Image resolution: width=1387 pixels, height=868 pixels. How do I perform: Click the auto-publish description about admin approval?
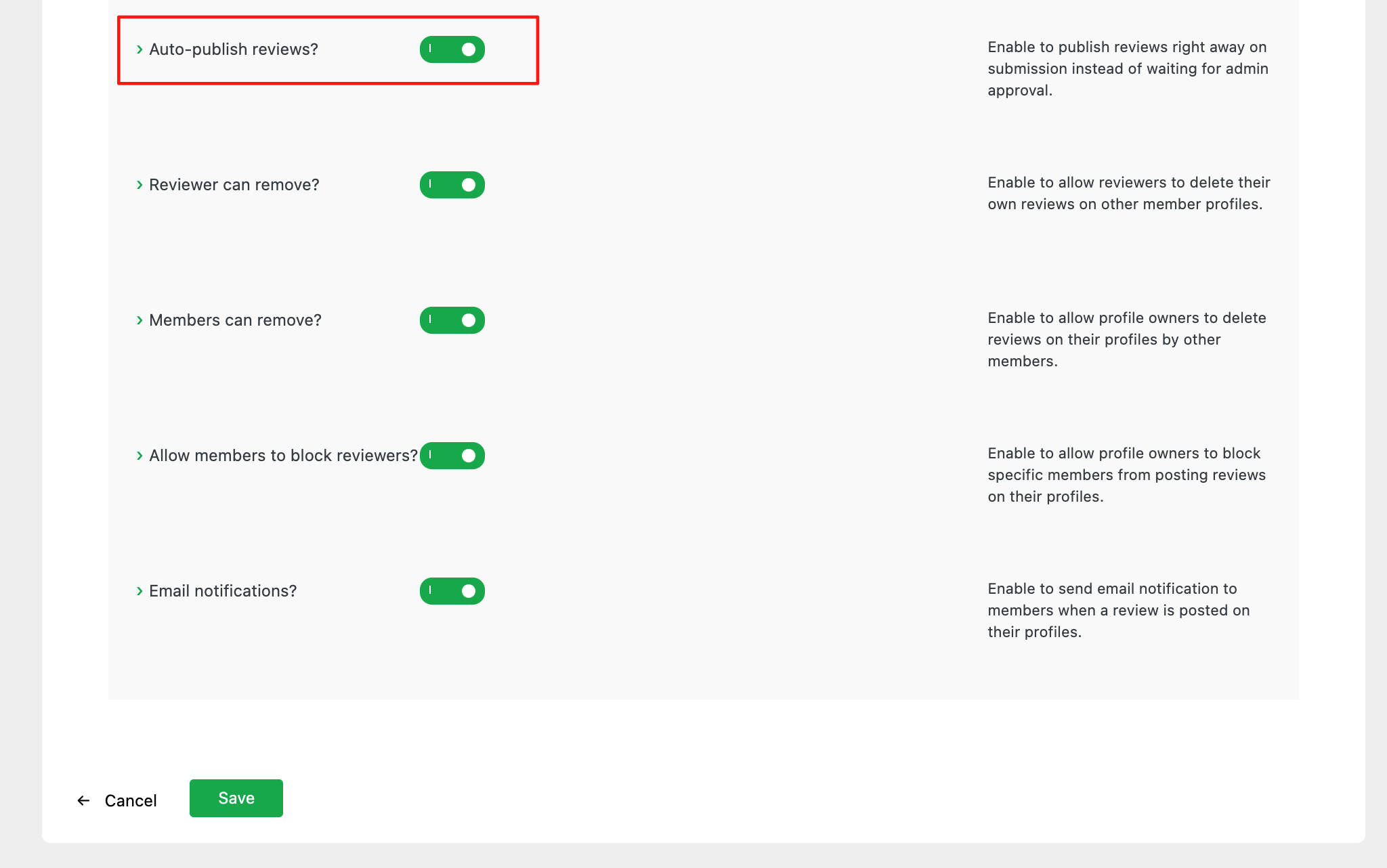(x=1128, y=68)
